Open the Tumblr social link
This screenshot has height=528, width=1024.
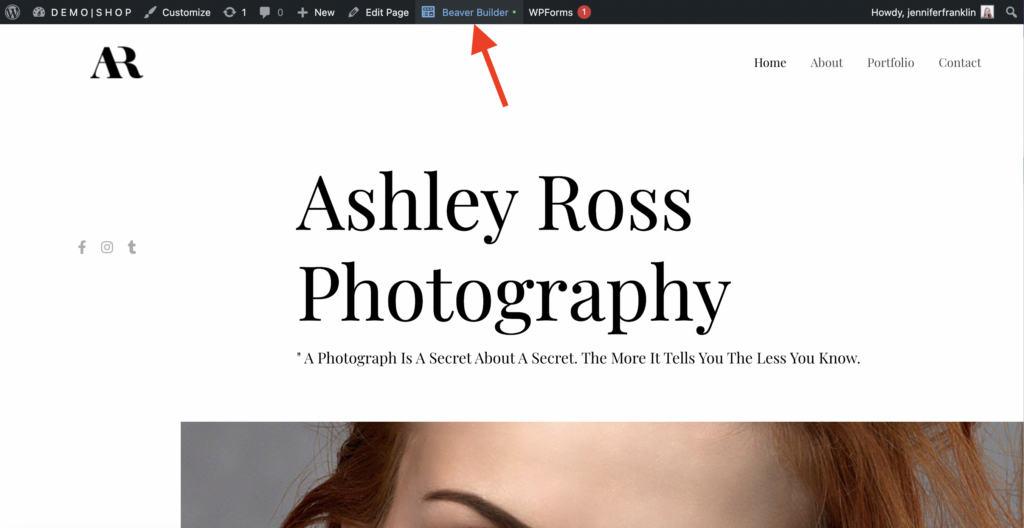(132, 247)
